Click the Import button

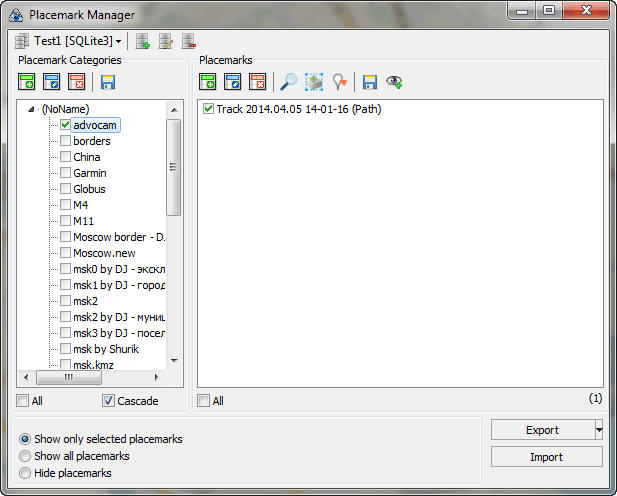pyautogui.click(x=546, y=457)
